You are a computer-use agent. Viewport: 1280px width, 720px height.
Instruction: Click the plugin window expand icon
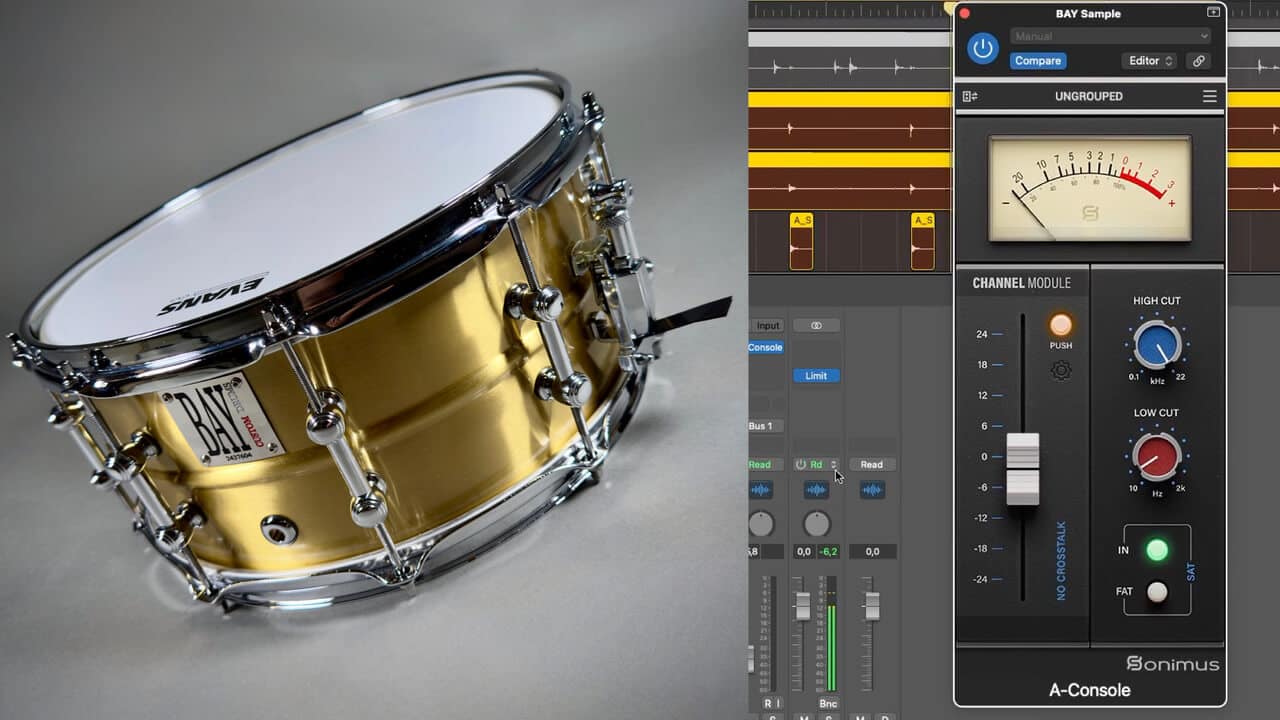[x=1213, y=13]
